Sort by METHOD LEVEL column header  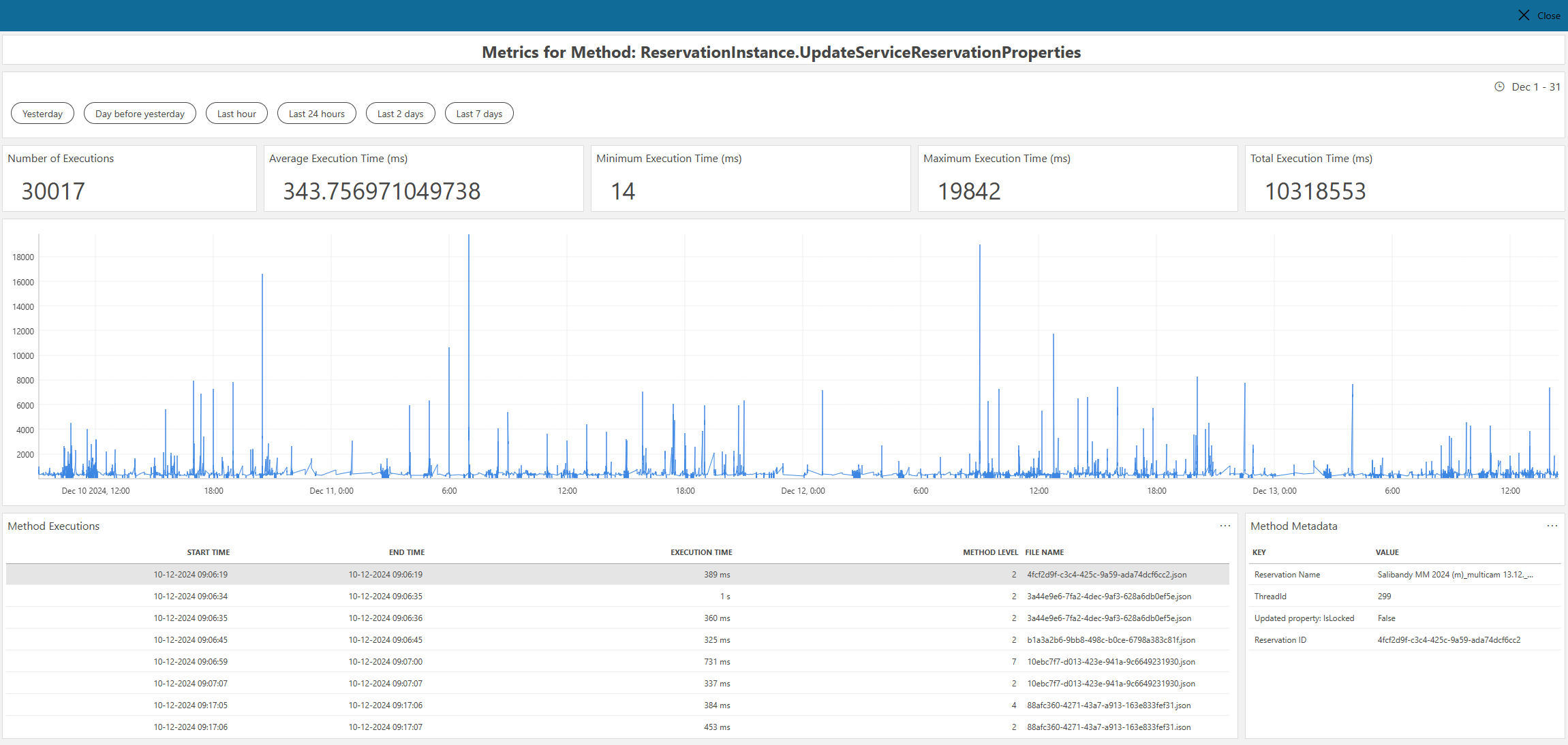click(990, 552)
